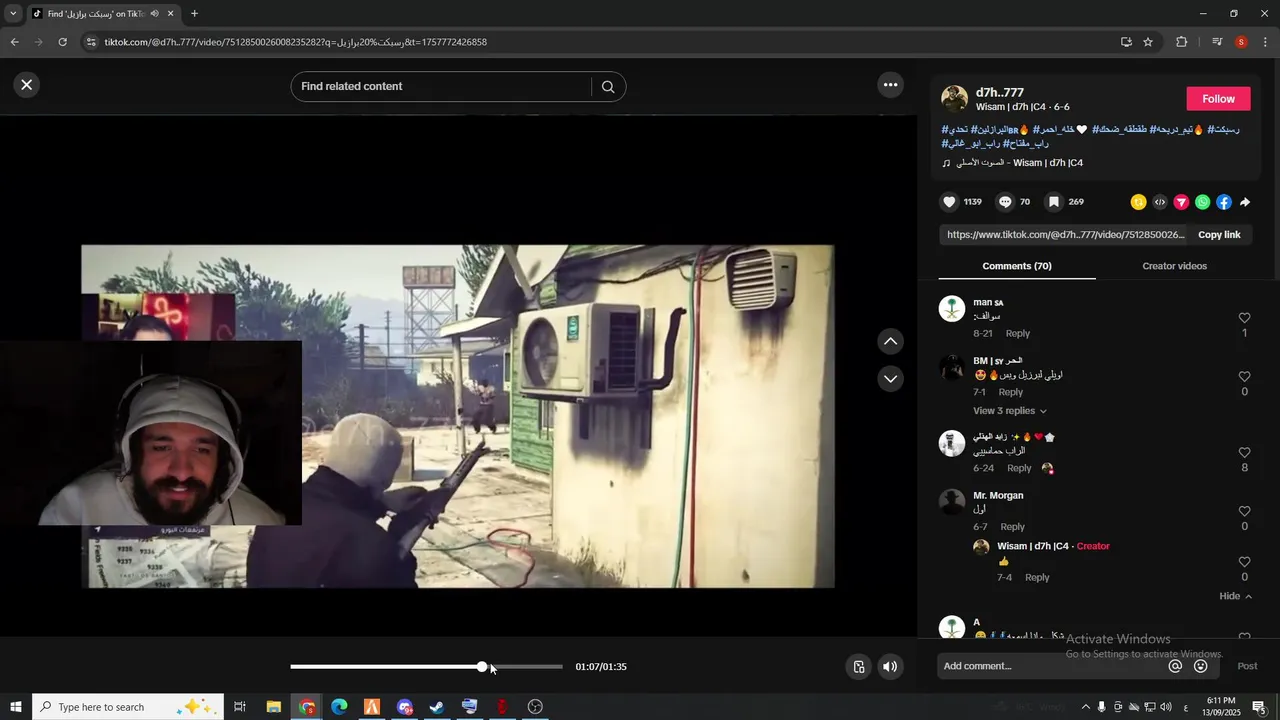Image resolution: width=1280 pixels, height=720 pixels.
Task: Mute the video with speaker icon
Action: (890, 667)
